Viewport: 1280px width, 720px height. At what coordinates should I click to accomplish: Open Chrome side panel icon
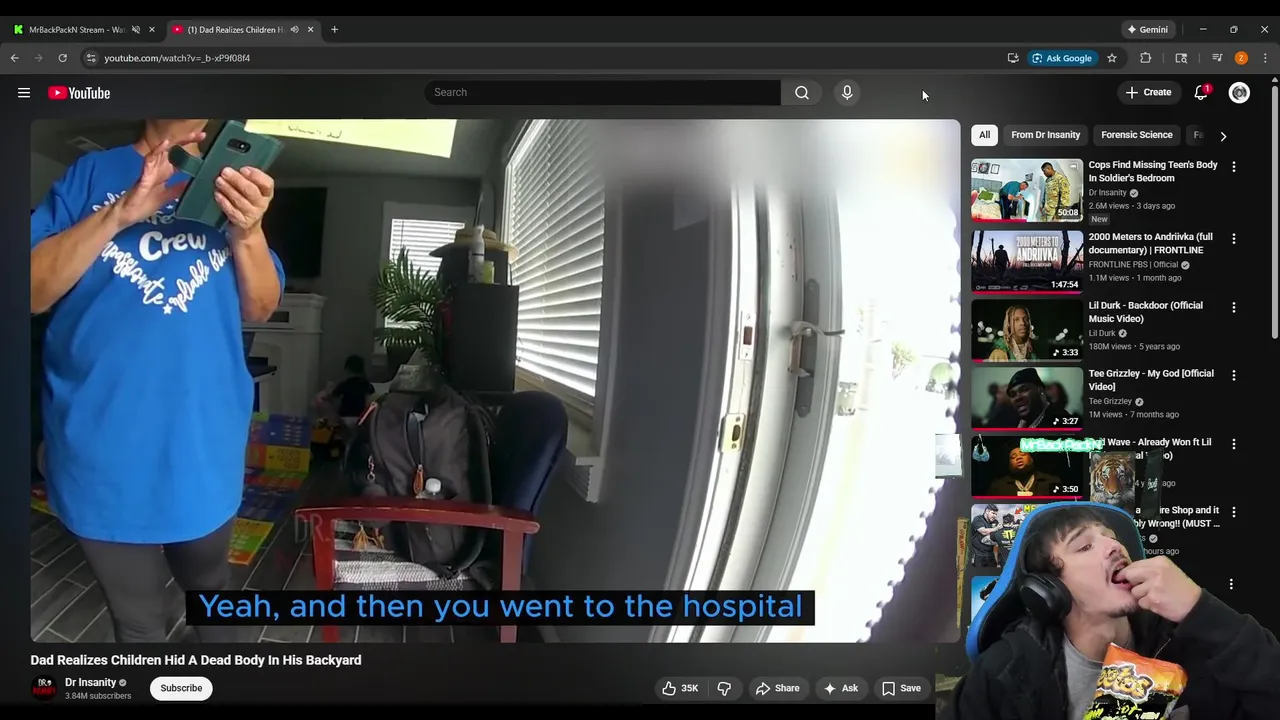coord(1181,58)
